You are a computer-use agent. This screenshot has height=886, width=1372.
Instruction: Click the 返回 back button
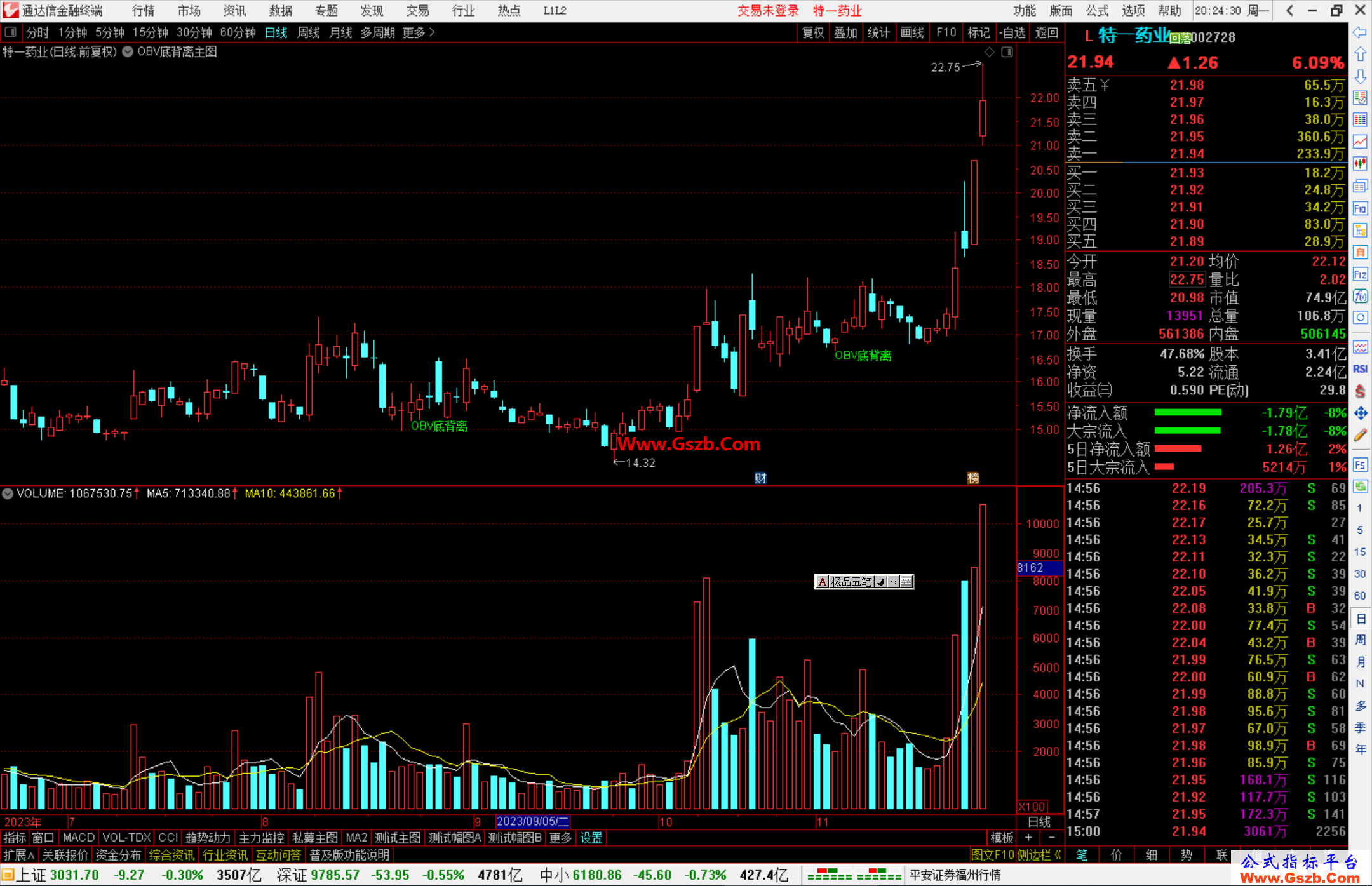point(1046,32)
